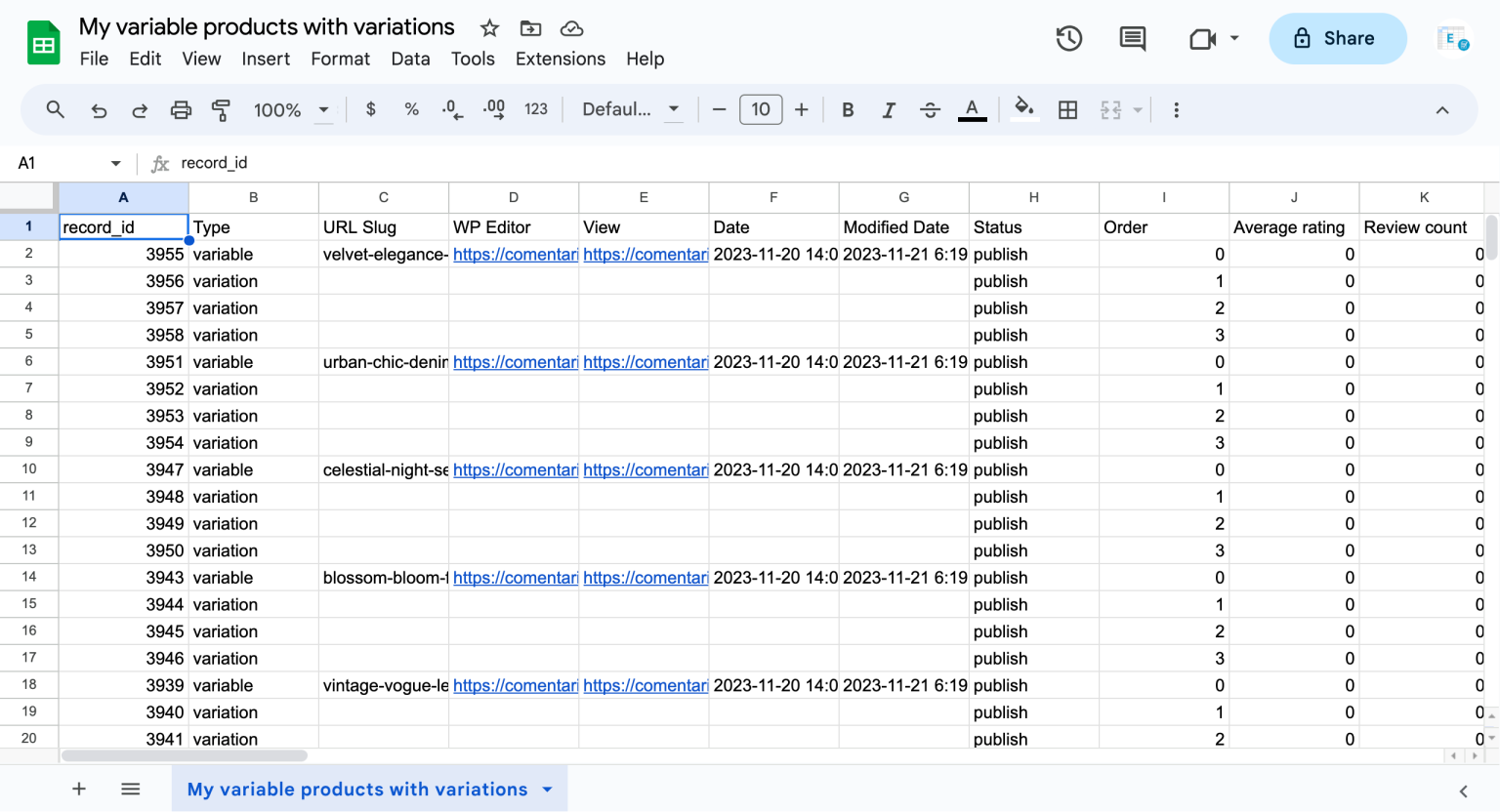The width and height of the screenshot is (1500, 812).
Task: Open the Fill color tool
Action: pyautogui.click(x=1023, y=109)
